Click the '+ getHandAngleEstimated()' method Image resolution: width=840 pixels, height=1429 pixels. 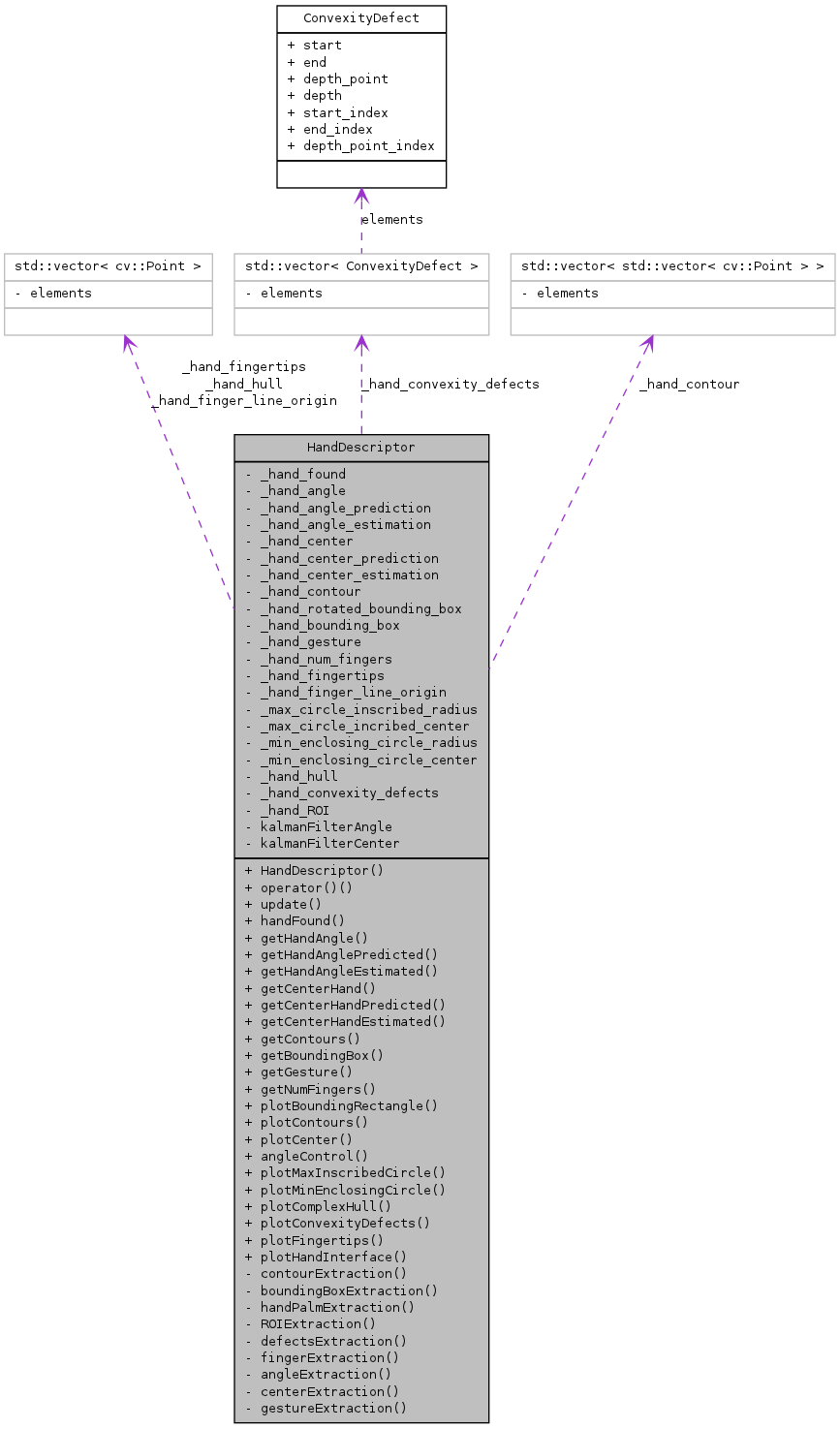point(342,971)
